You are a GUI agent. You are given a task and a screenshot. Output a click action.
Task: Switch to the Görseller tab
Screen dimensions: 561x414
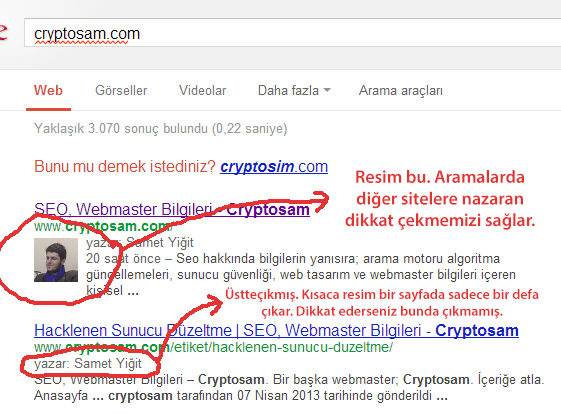(121, 91)
